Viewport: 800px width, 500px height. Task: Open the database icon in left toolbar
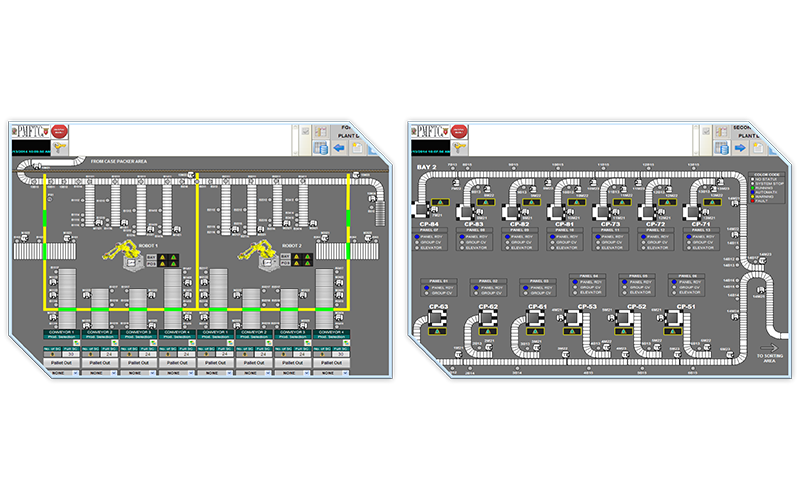pyautogui.click(x=320, y=148)
